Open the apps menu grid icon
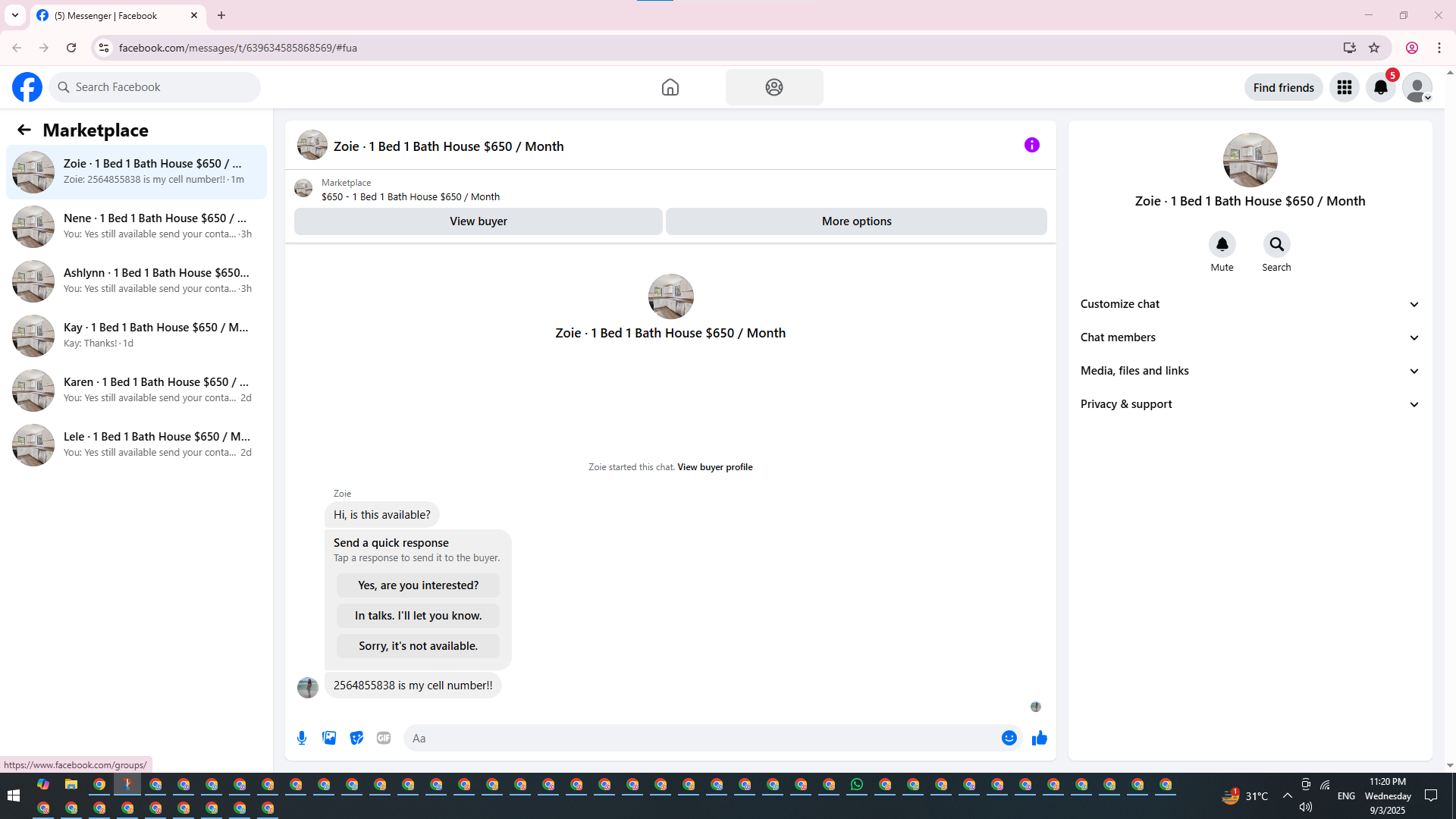1456x819 pixels. (x=1345, y=87)
